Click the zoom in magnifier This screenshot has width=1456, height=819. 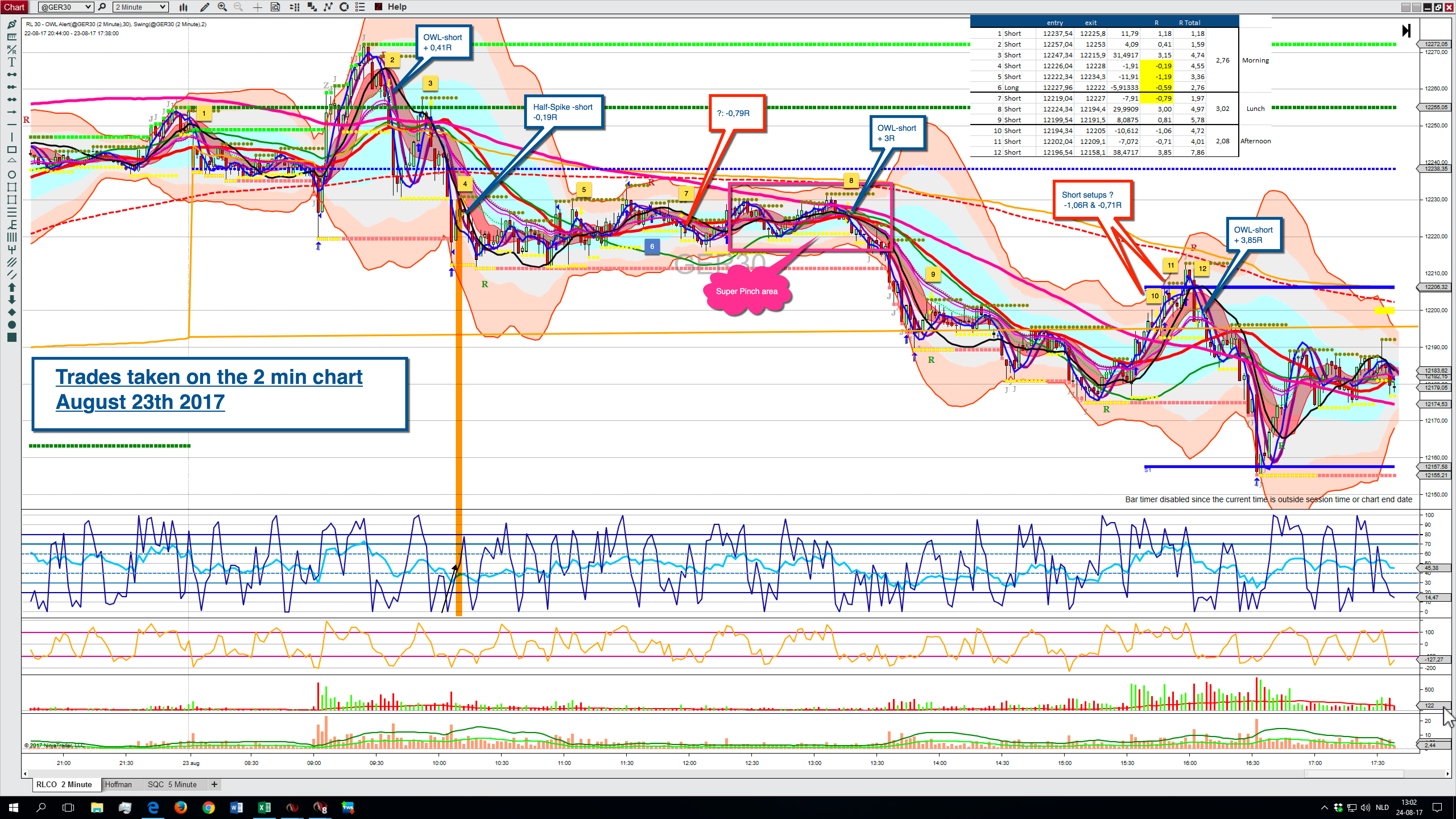[x=222, y=7]
